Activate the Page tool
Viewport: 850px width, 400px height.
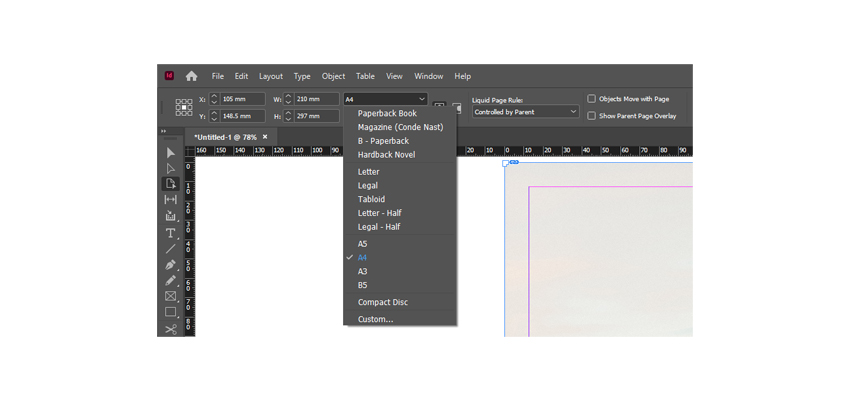[x=171, y=184]
